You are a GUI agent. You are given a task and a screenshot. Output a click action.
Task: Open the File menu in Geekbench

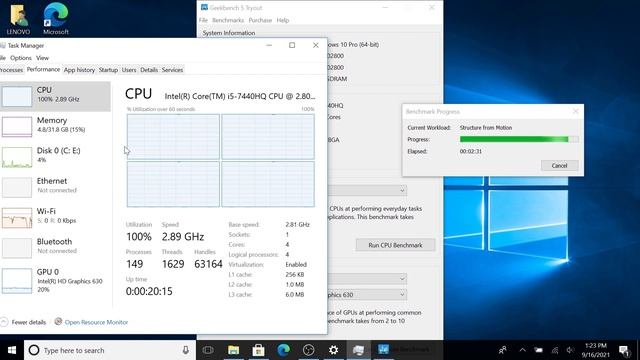[203, 20]
